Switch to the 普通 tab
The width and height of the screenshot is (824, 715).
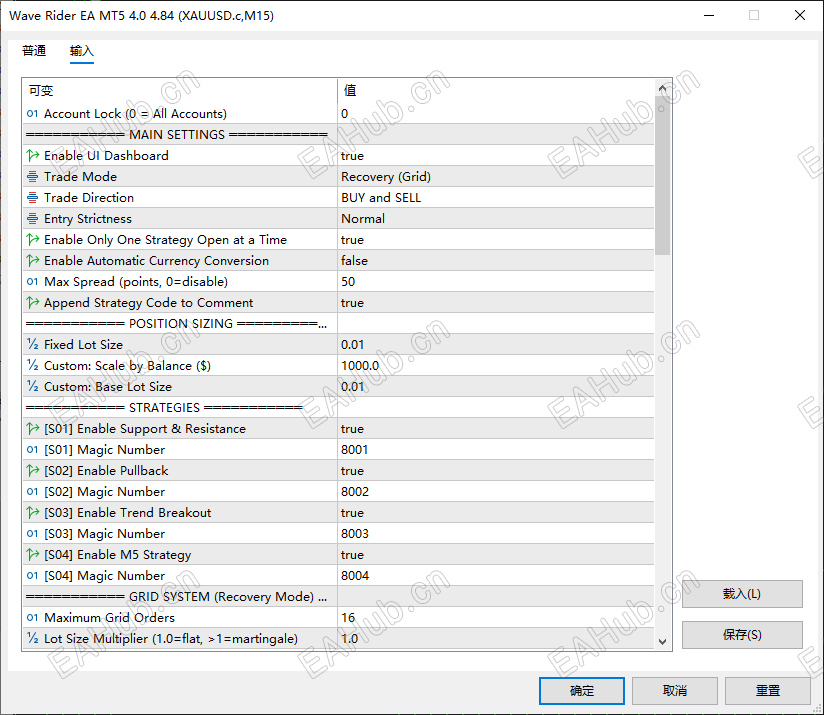click(x=34, y=51)
